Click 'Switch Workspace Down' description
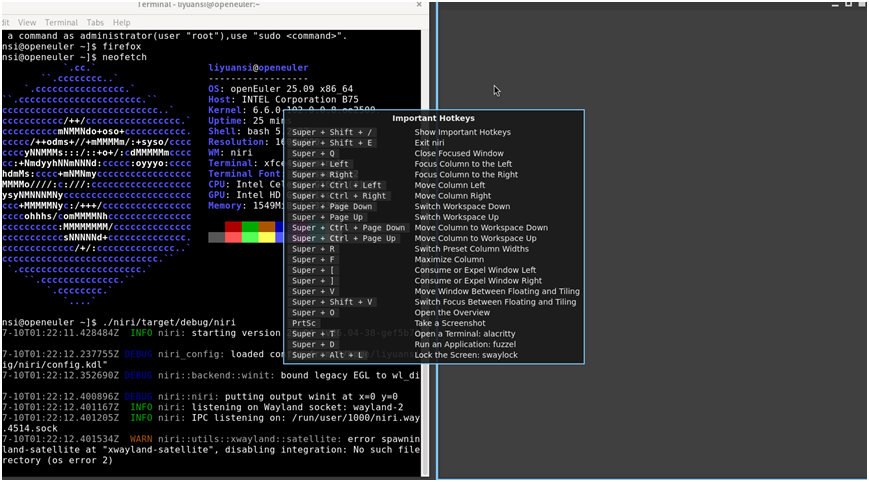This screenshot has height=482, width=869. click(x=462, y=207)
